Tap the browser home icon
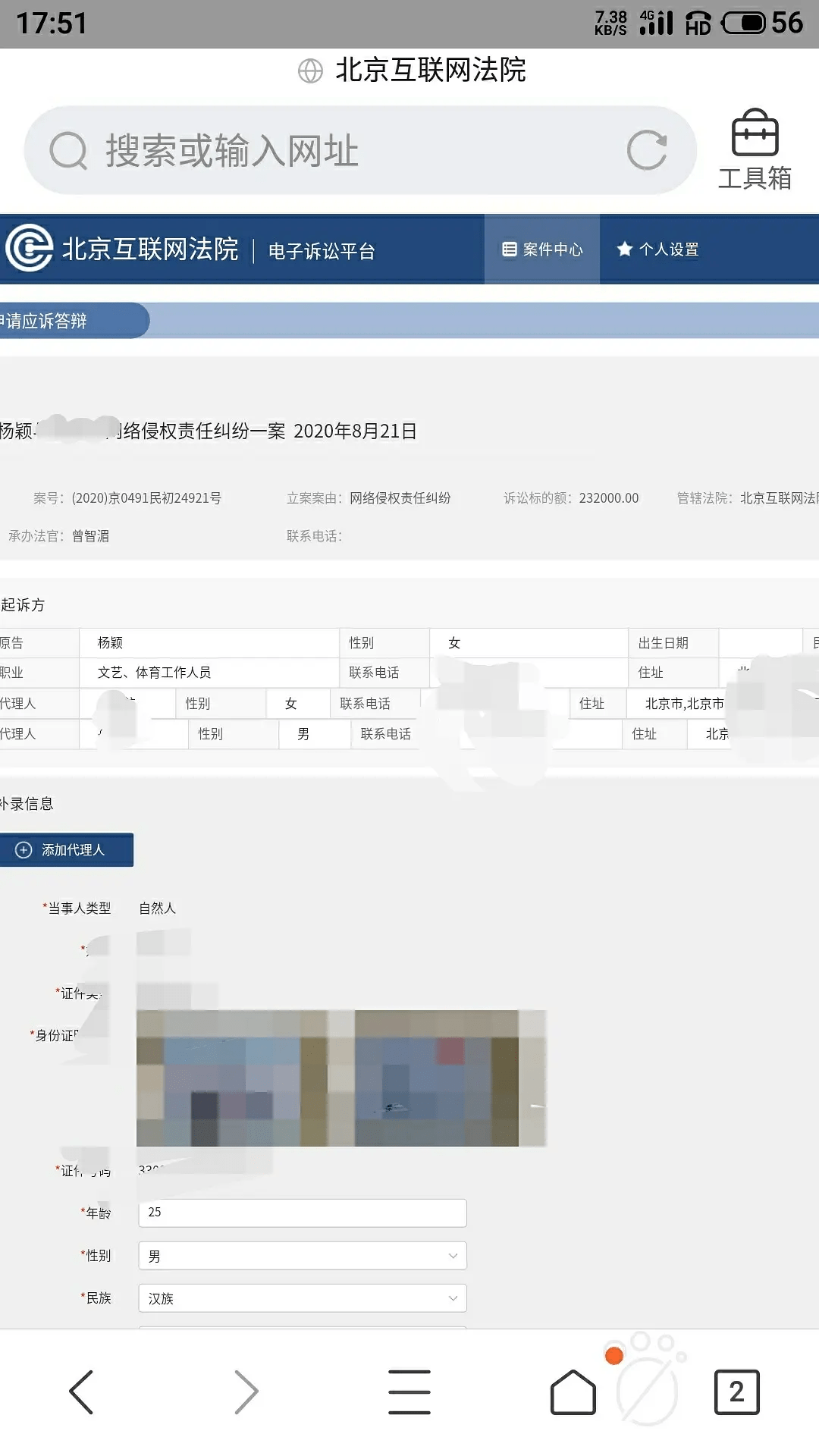This screenshot has width=819, height=1456. pos(573,1392)
